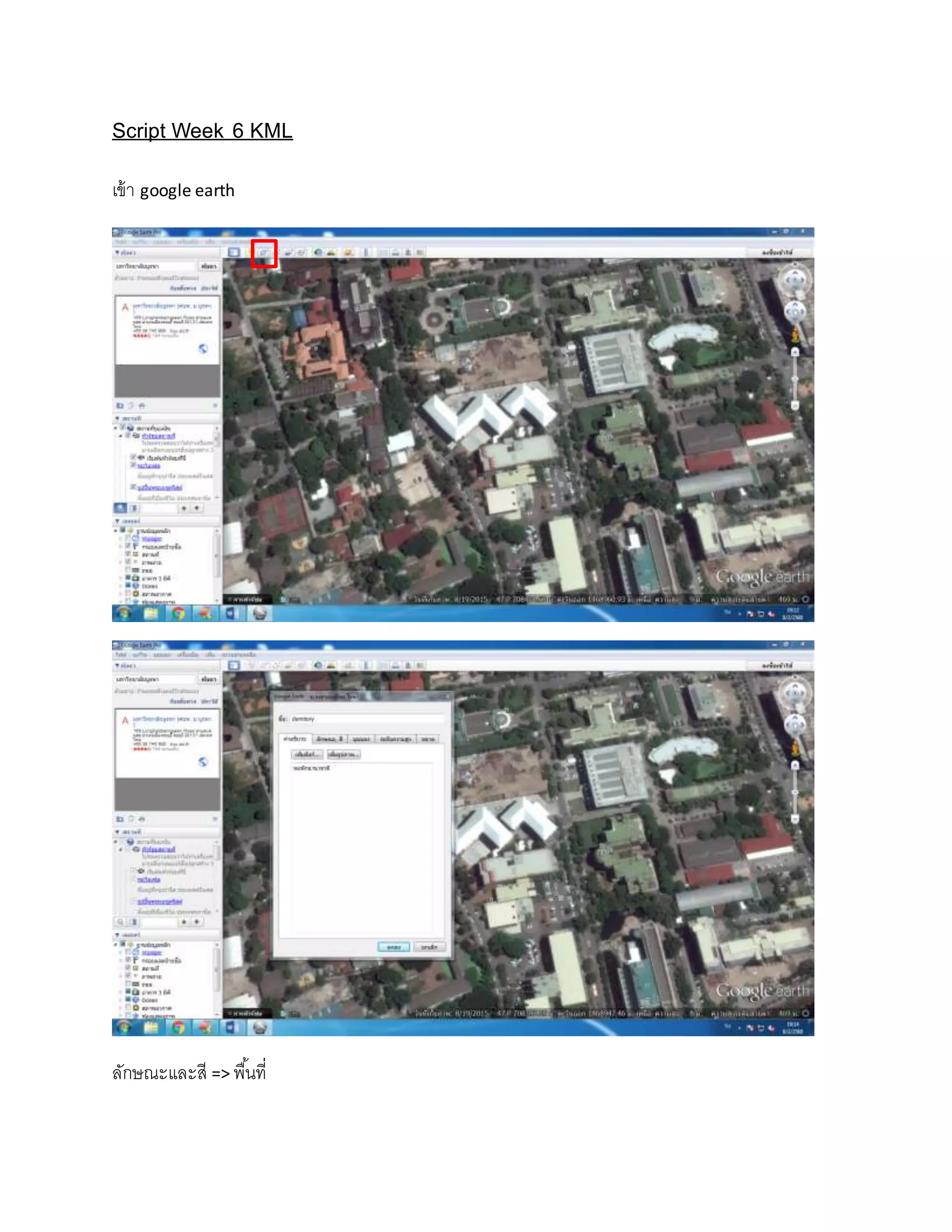Screen dimensions: 952x1232
Task: Open the File menu in second screenshot
Action: coord(121,655)
